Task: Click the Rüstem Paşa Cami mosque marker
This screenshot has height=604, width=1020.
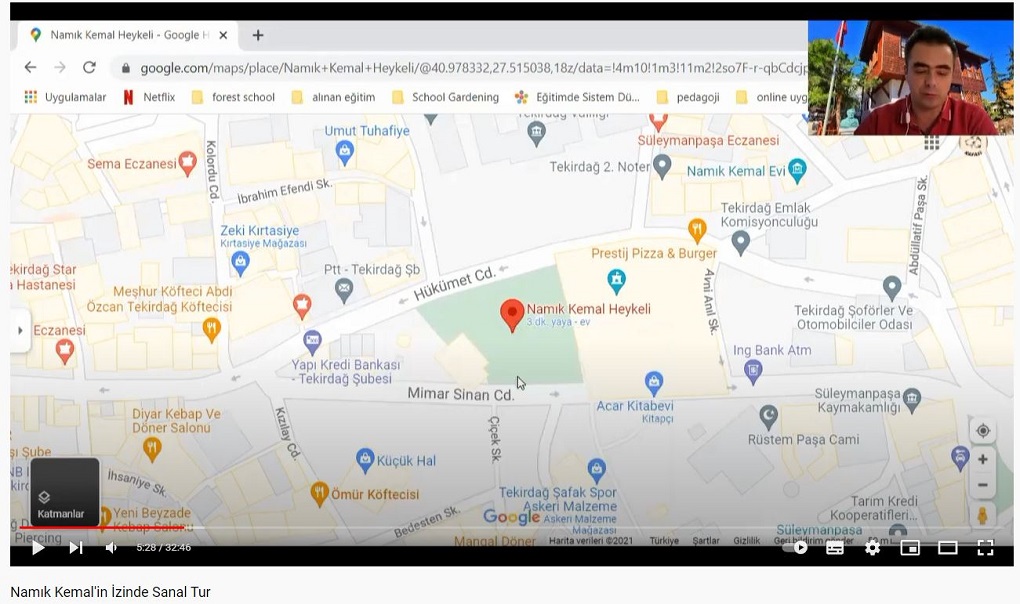Action: click(x=768, y=417)
